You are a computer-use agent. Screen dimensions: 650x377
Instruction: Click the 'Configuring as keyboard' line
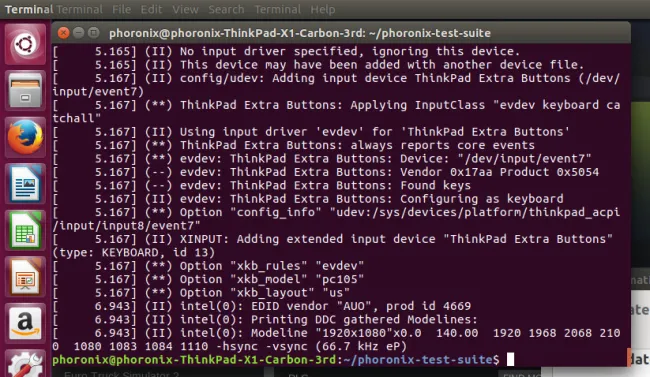[x=308, y=199]
